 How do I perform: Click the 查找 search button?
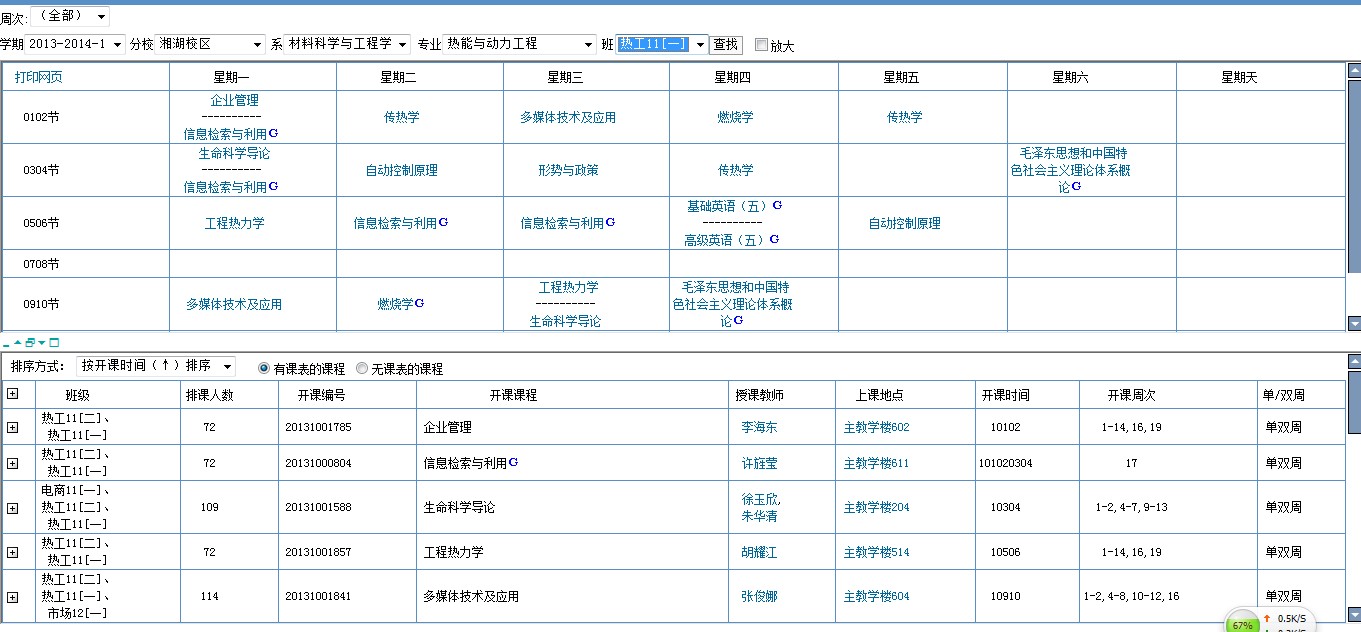coord(726,44)
